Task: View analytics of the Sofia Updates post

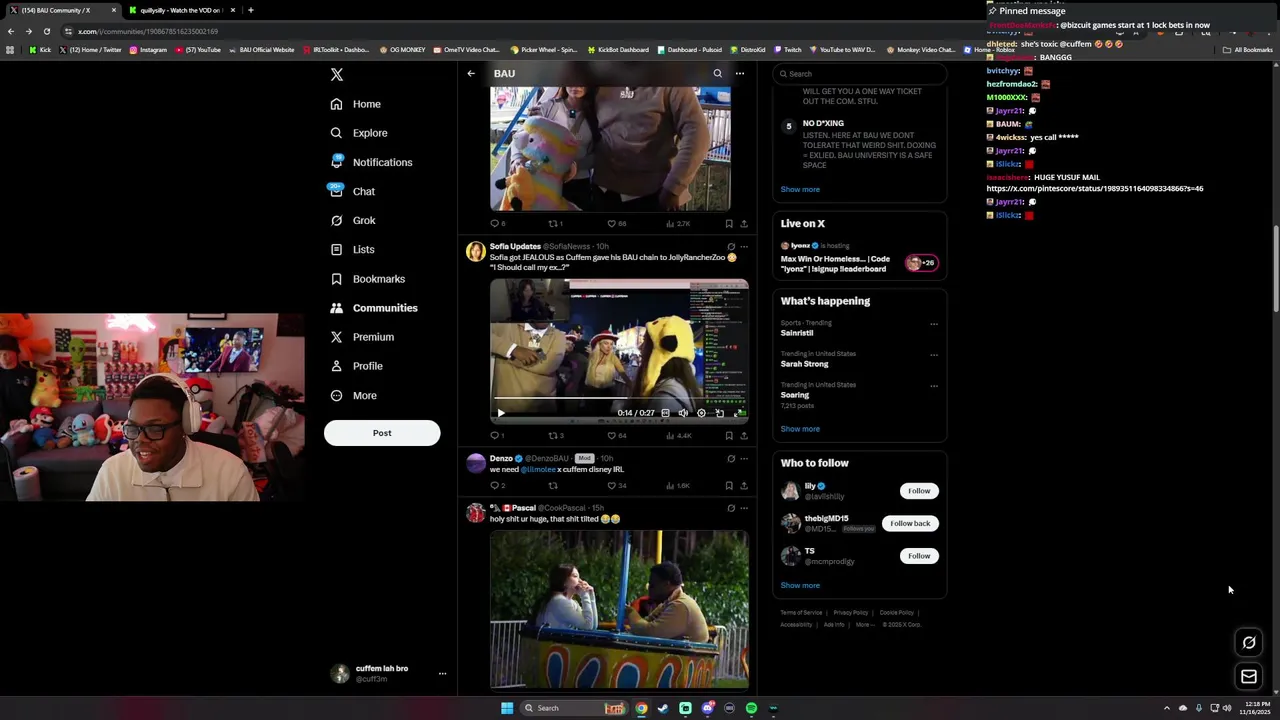Action: tap(679, 436)
